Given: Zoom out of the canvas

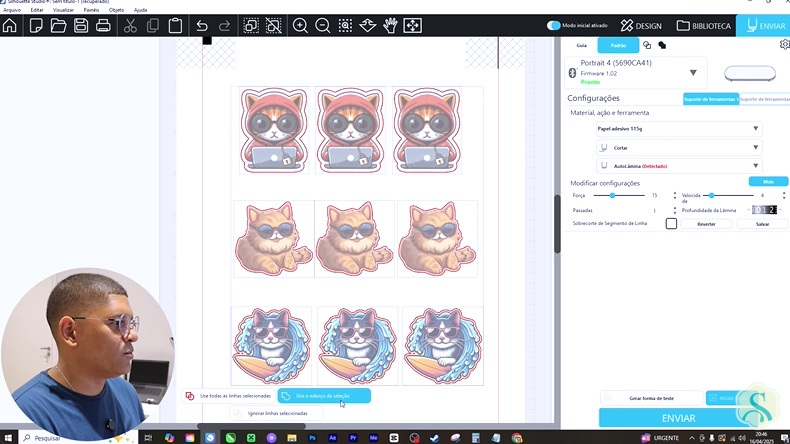Looking at the screenshot, I should coord(322,25).
